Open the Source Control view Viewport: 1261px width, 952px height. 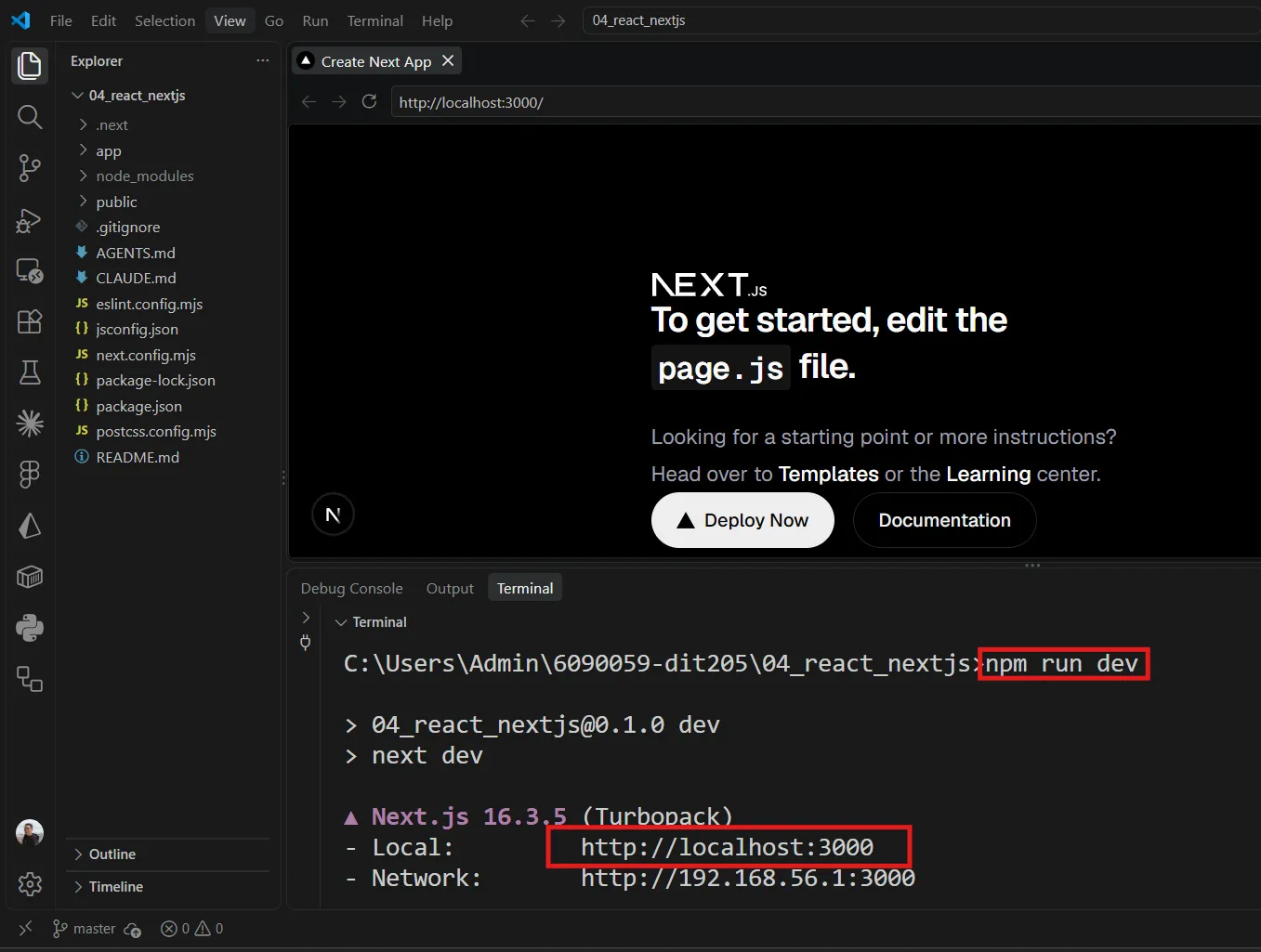click(30, 168)
